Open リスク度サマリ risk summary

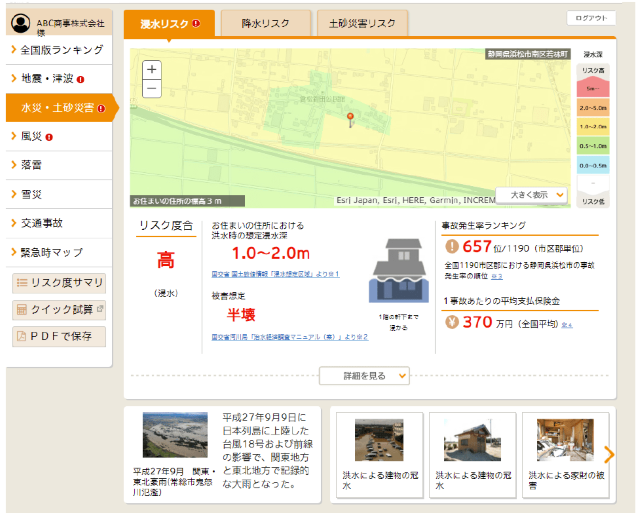click(x=59, y=282)
